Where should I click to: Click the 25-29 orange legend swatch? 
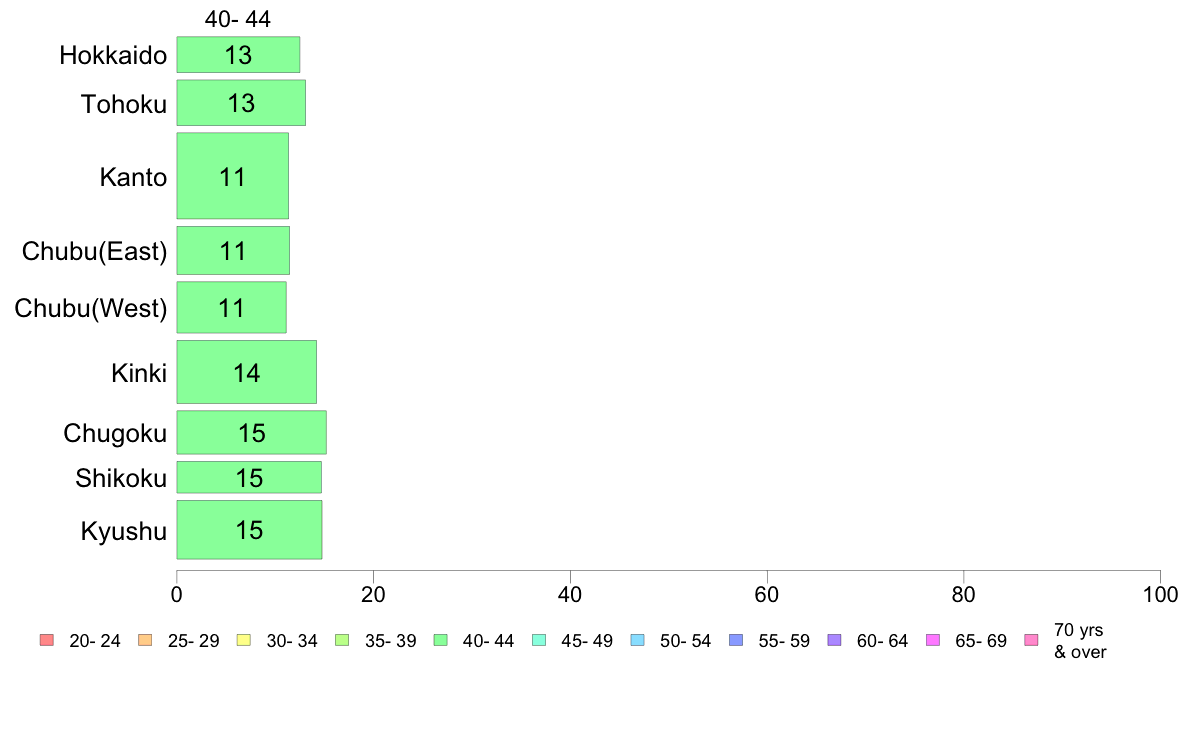pyautogui.click(x=145, y=640)
